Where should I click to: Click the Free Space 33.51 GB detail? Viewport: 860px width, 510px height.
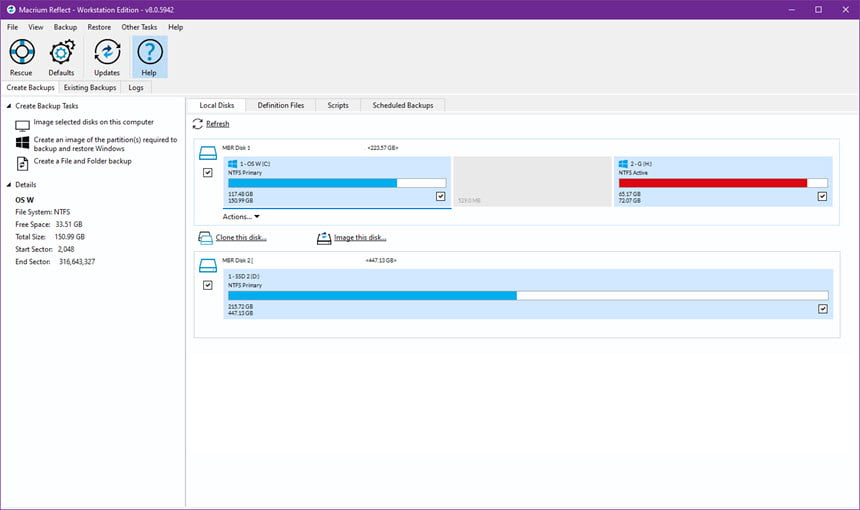(x=49, y=224)
